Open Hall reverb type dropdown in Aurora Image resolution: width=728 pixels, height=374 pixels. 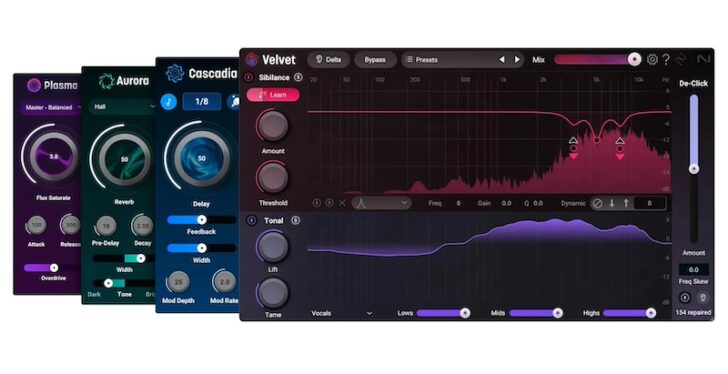pos(124,107)
